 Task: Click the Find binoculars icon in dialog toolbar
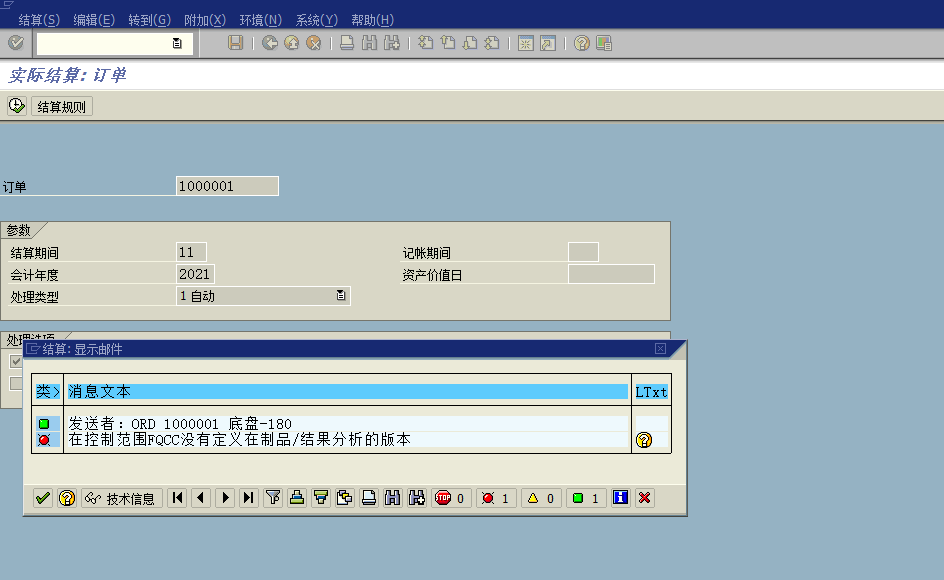393,497
